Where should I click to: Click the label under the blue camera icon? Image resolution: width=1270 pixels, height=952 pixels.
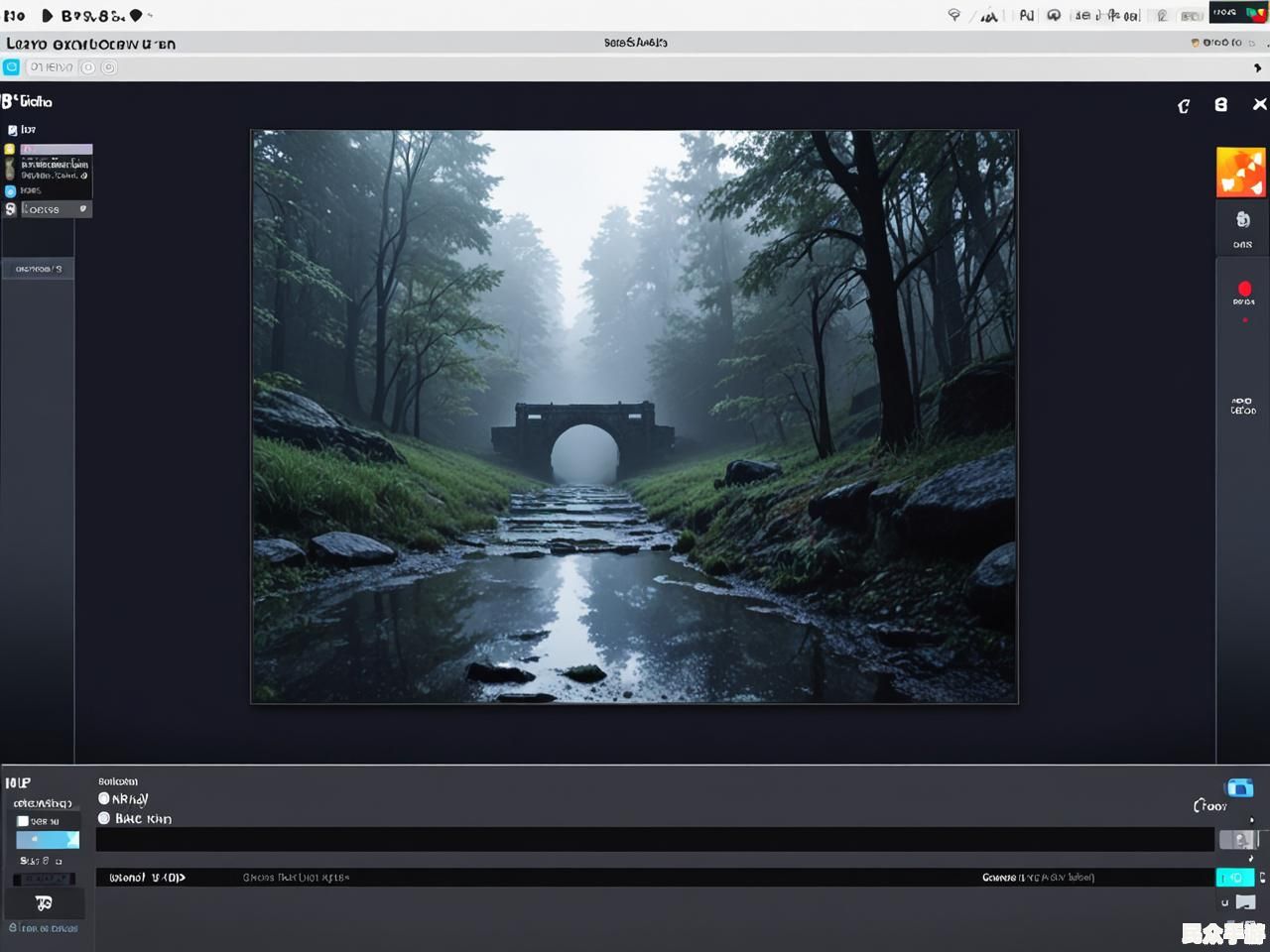click(1210, 806)
